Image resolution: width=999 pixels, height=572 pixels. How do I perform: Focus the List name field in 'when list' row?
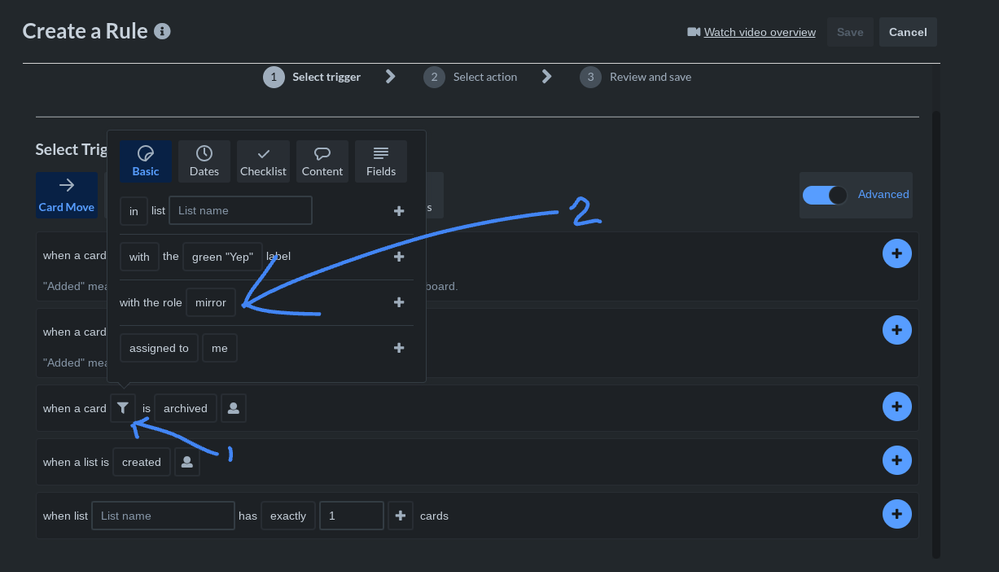coord(163,516)
